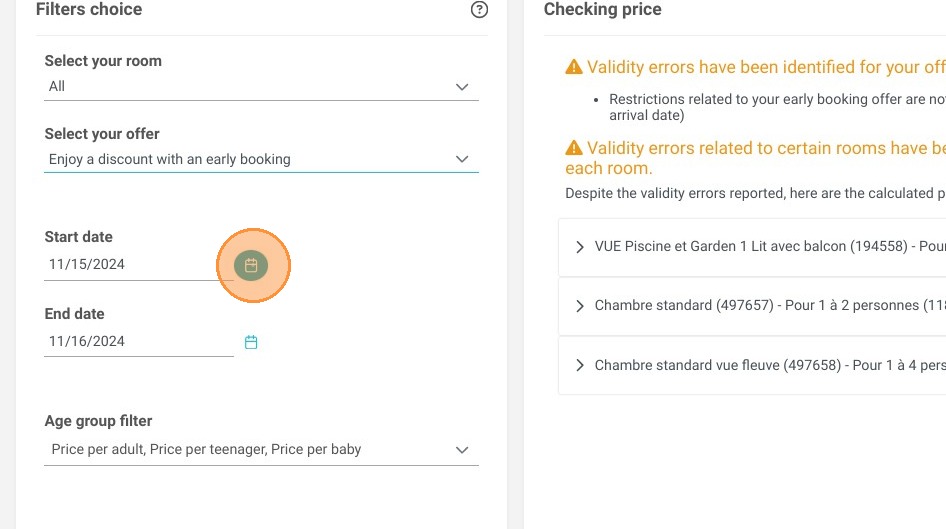Click the End date input field
The image size is (946, 529).
tap(139, 341)
